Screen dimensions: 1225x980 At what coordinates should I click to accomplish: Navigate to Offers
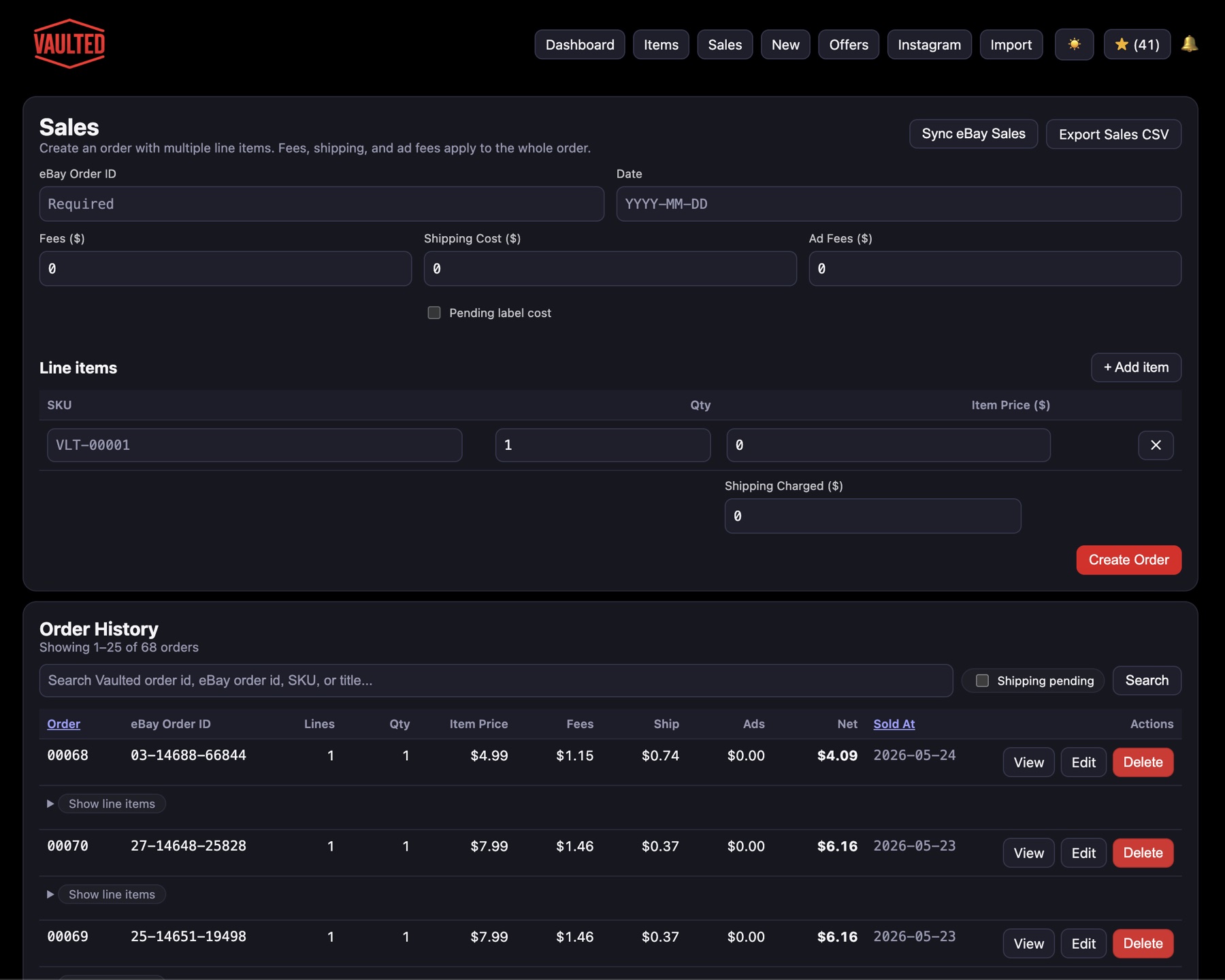tap(849, 44)
